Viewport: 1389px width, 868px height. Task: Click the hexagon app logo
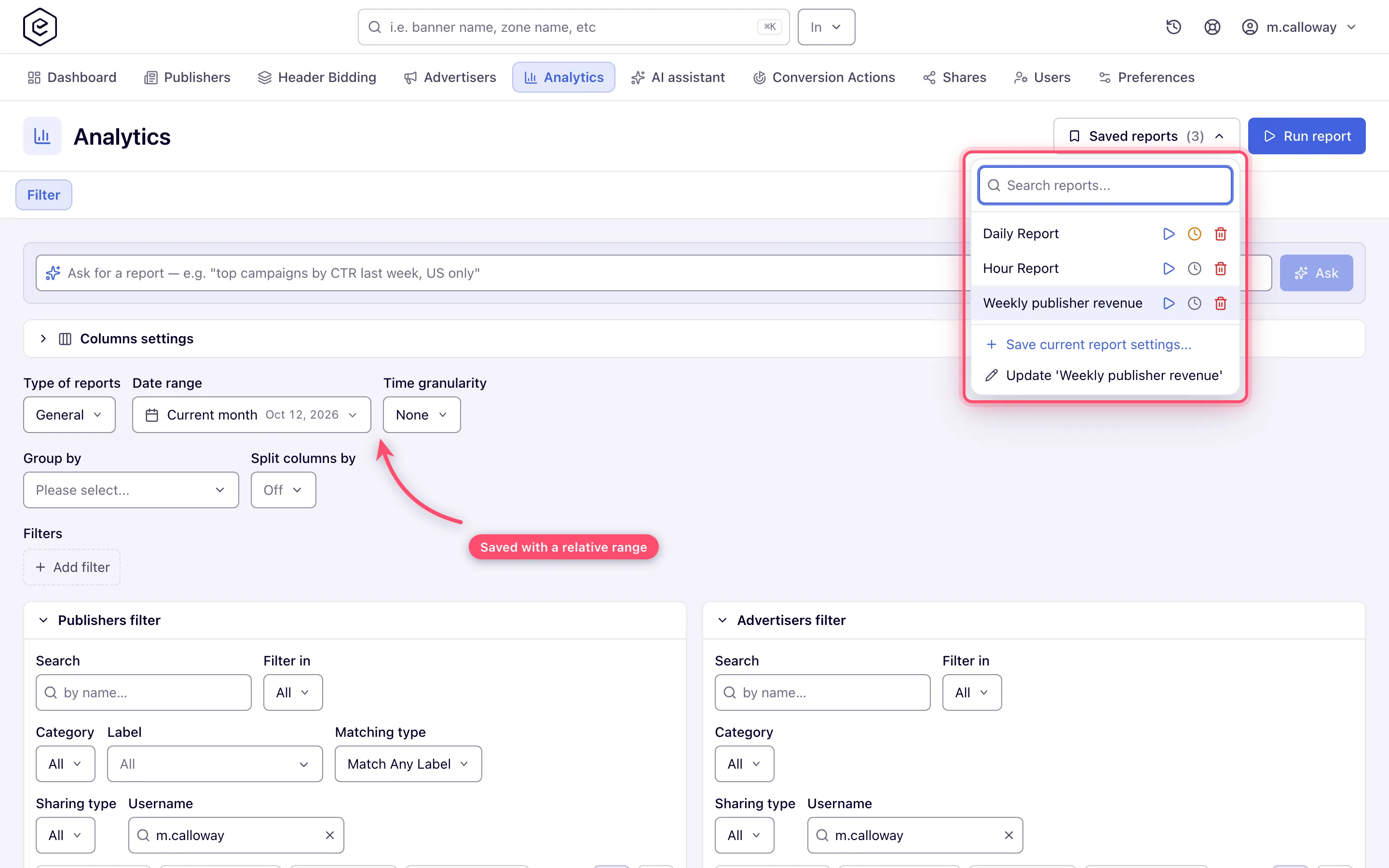[40, 27]
